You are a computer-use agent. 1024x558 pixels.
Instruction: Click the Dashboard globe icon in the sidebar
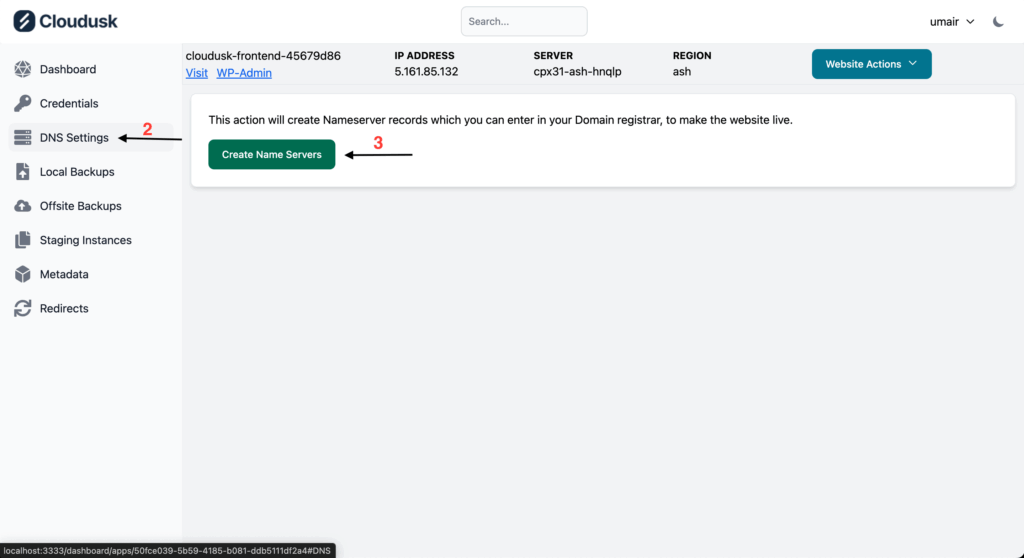(22, 69)
